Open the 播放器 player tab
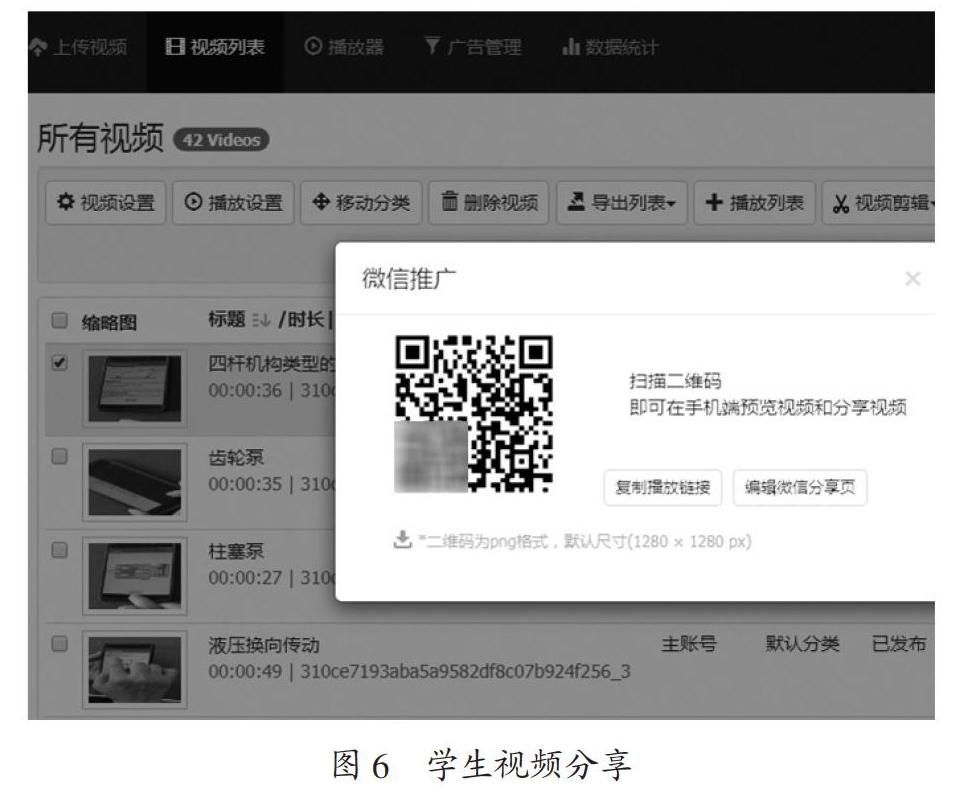 (x=343, y=47)
